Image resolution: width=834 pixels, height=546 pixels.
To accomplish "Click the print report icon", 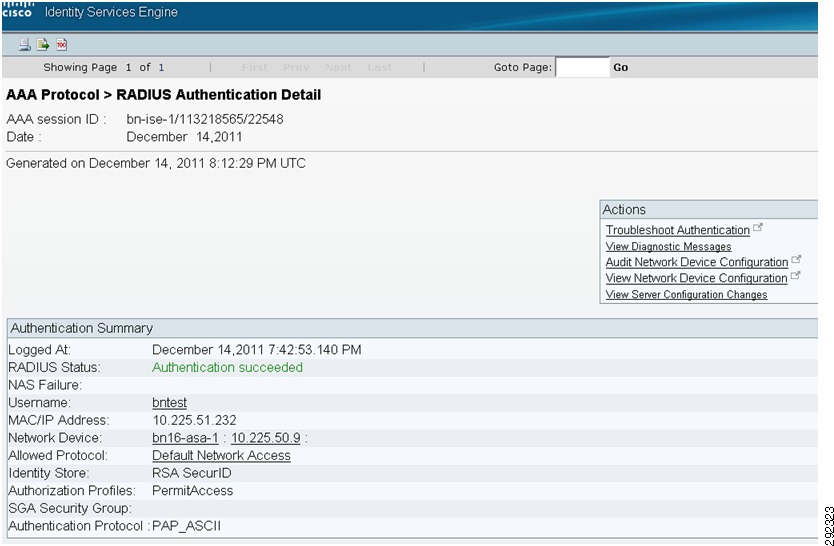I will [24, 45].
